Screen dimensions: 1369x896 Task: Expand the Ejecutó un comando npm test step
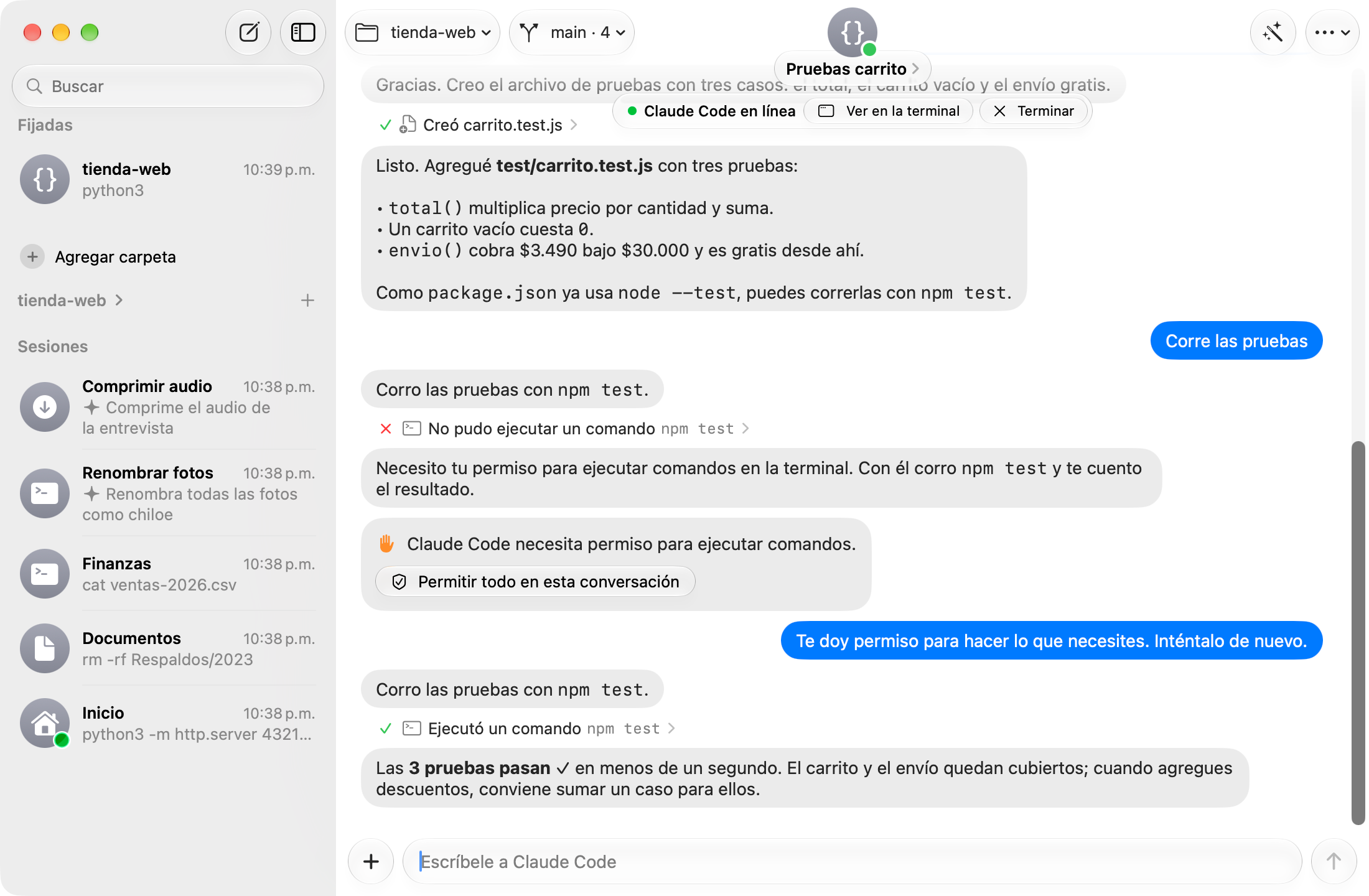(527, 729)
